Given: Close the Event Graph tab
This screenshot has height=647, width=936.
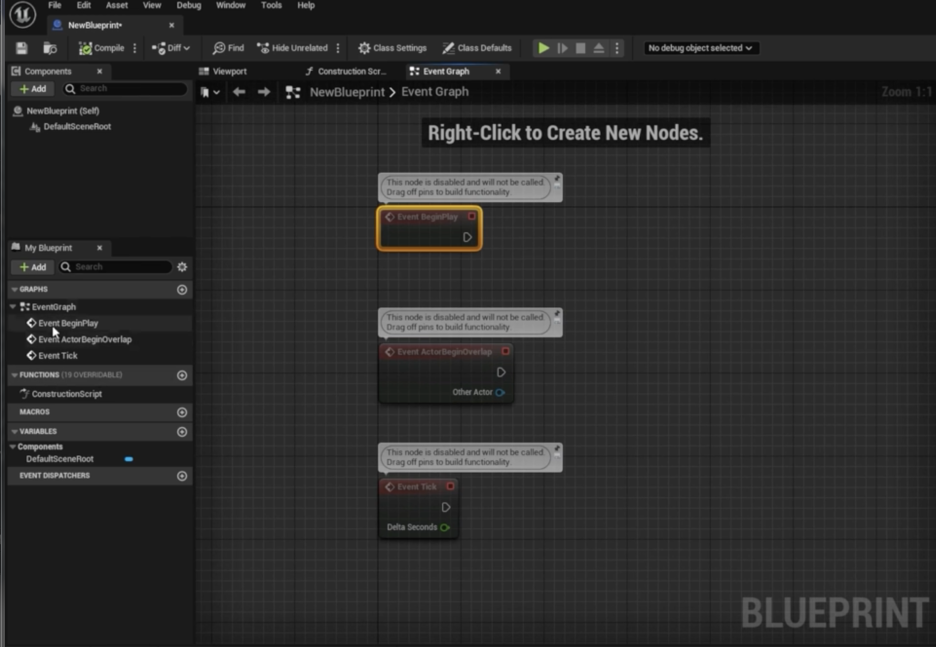Looking at the screenshot, I should [x=498, y=72].
